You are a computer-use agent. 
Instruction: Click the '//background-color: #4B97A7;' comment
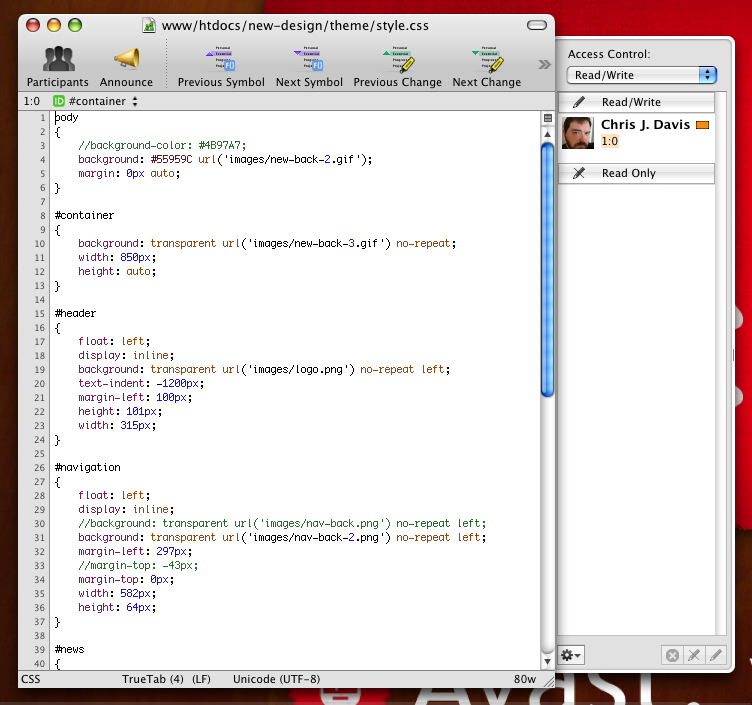click(x=162, y=145)
